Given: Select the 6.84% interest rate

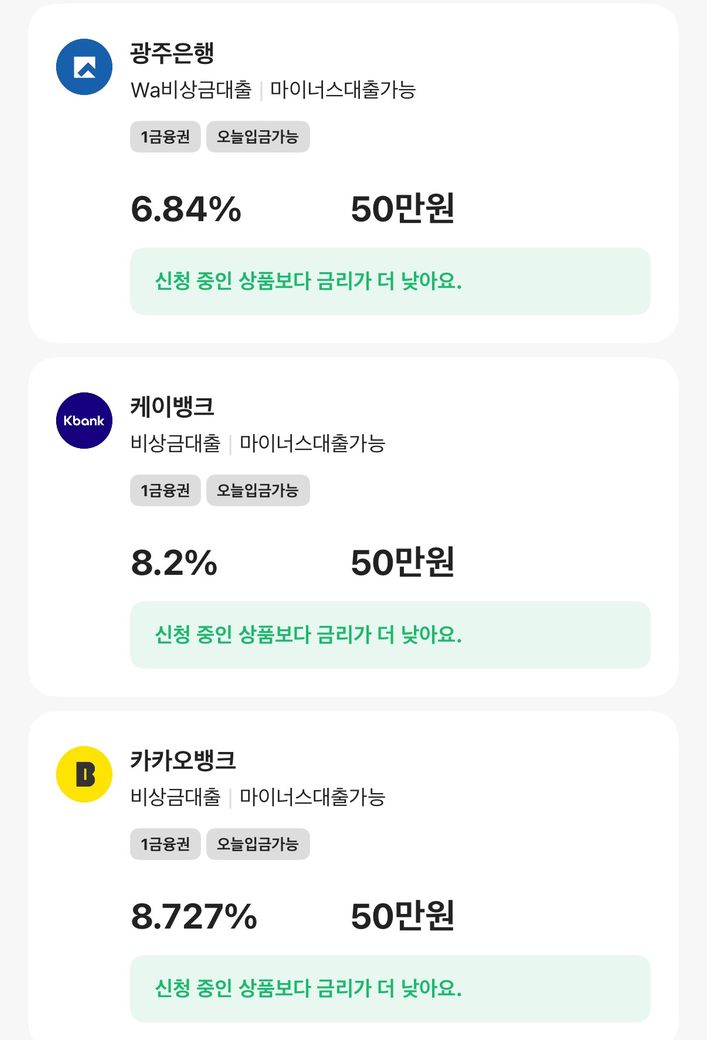Looking at the screenshot, I should [x=186, y=210].
